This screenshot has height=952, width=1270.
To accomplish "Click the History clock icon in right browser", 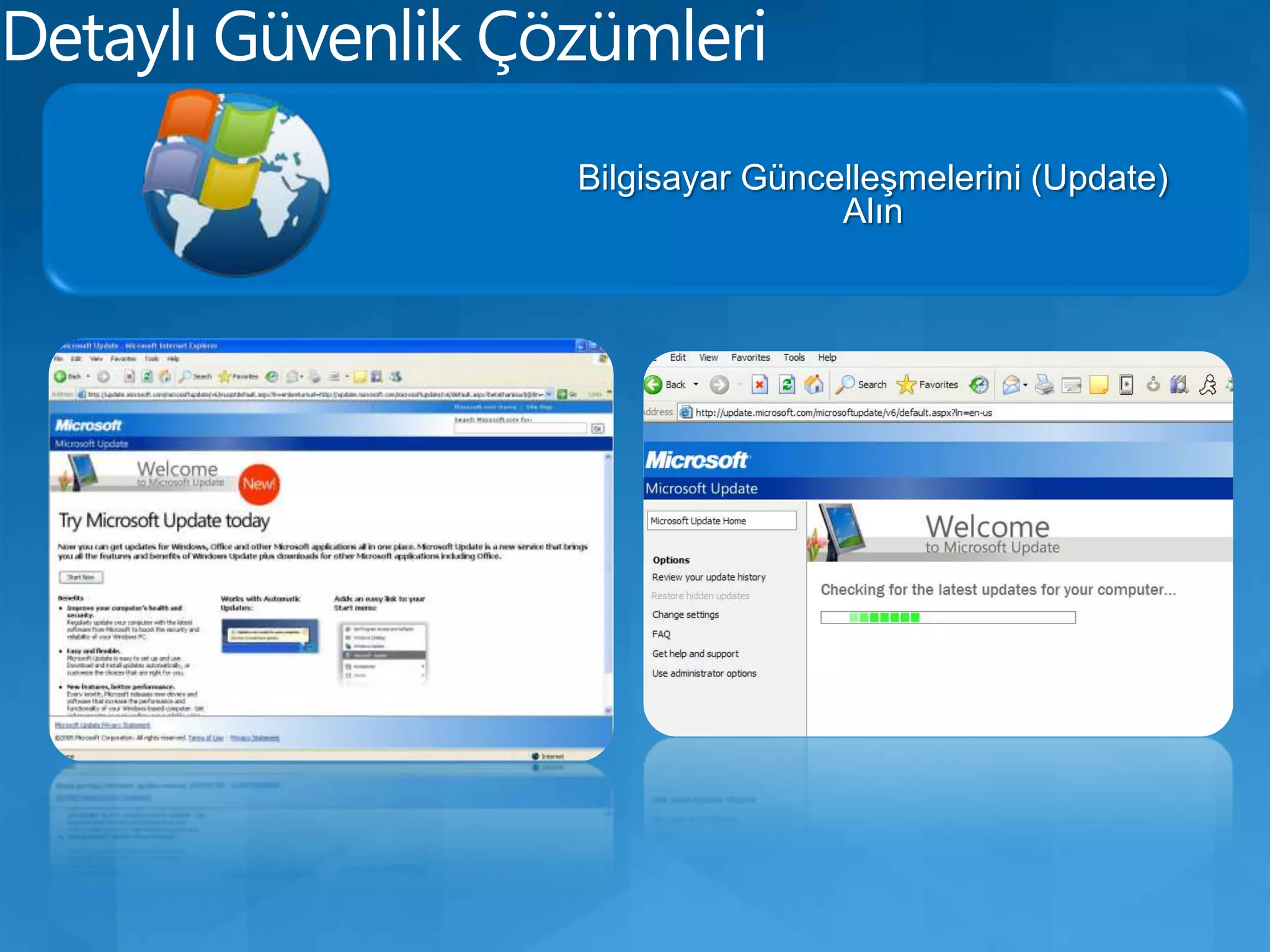I will coord(979,385).
